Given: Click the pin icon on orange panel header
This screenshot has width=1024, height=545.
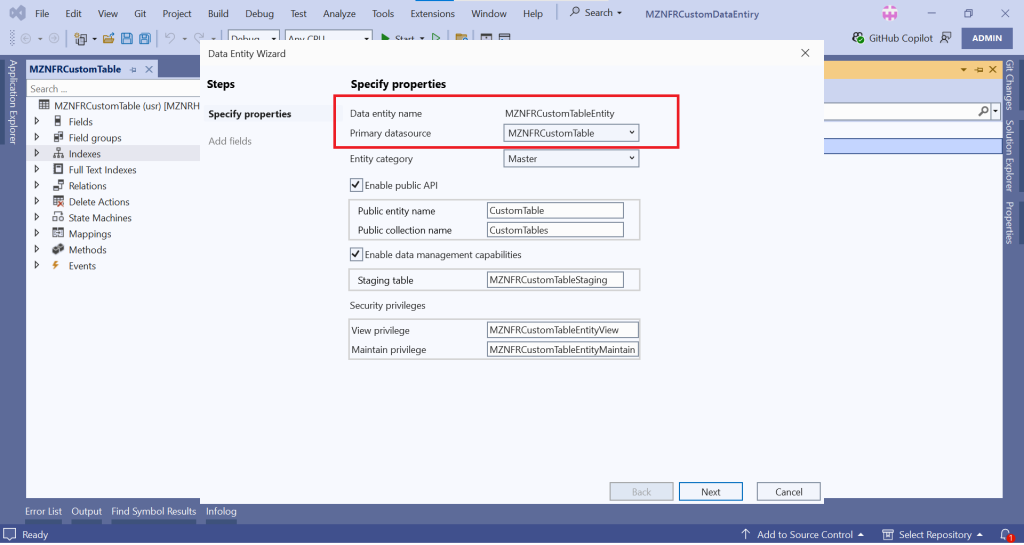Looking at the screenshot, I should (x=978, y=69).
